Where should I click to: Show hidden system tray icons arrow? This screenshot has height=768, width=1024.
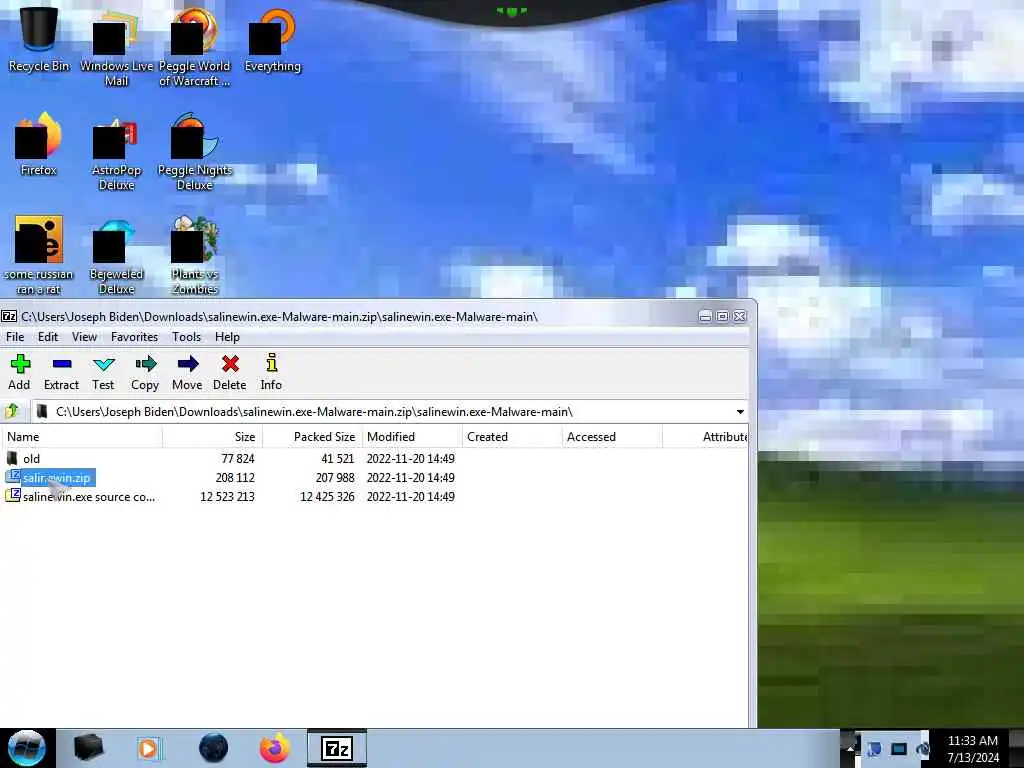pos(850,748)
